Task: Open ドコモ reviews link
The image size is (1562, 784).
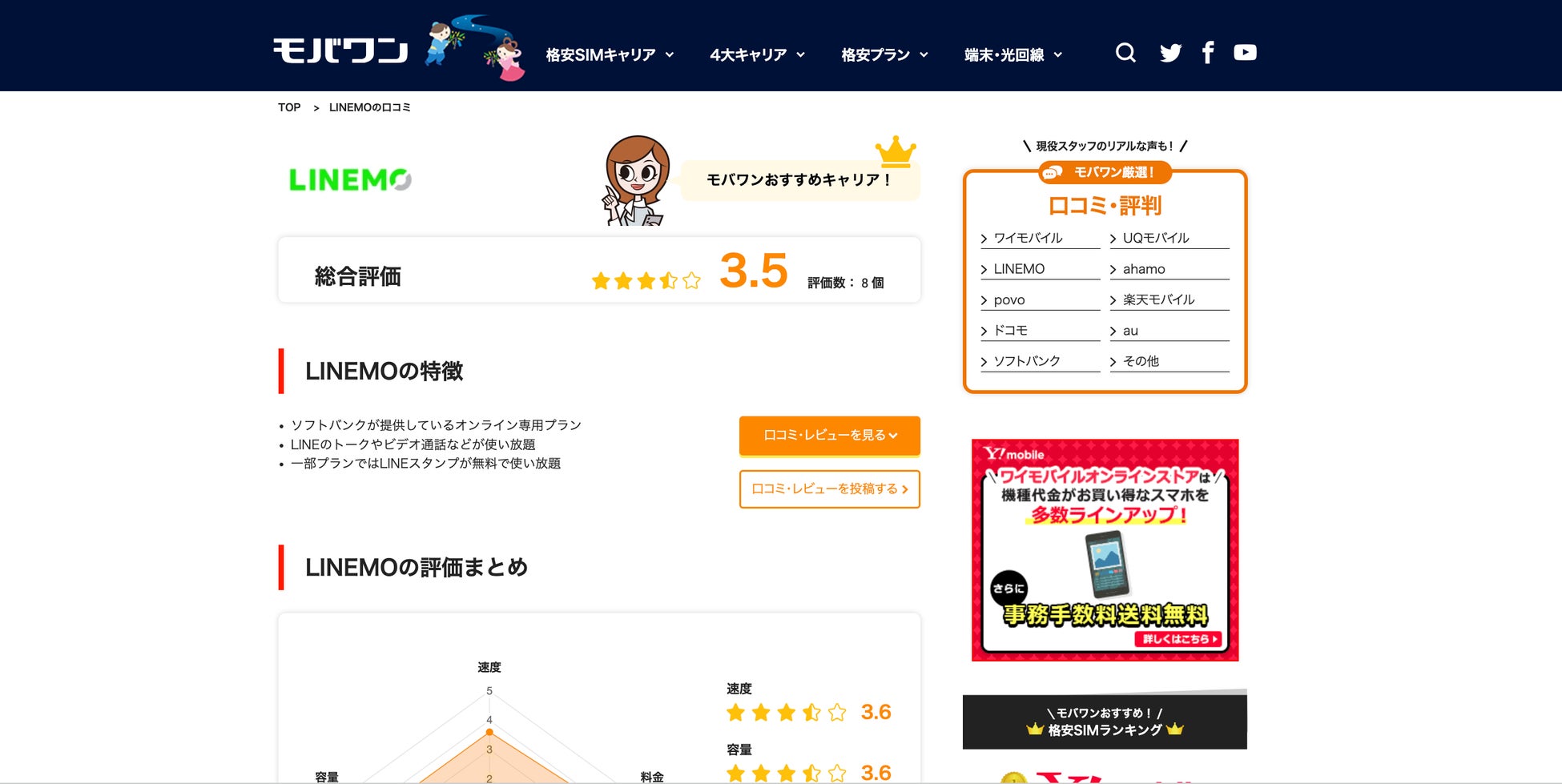Action: (1041, 331)
